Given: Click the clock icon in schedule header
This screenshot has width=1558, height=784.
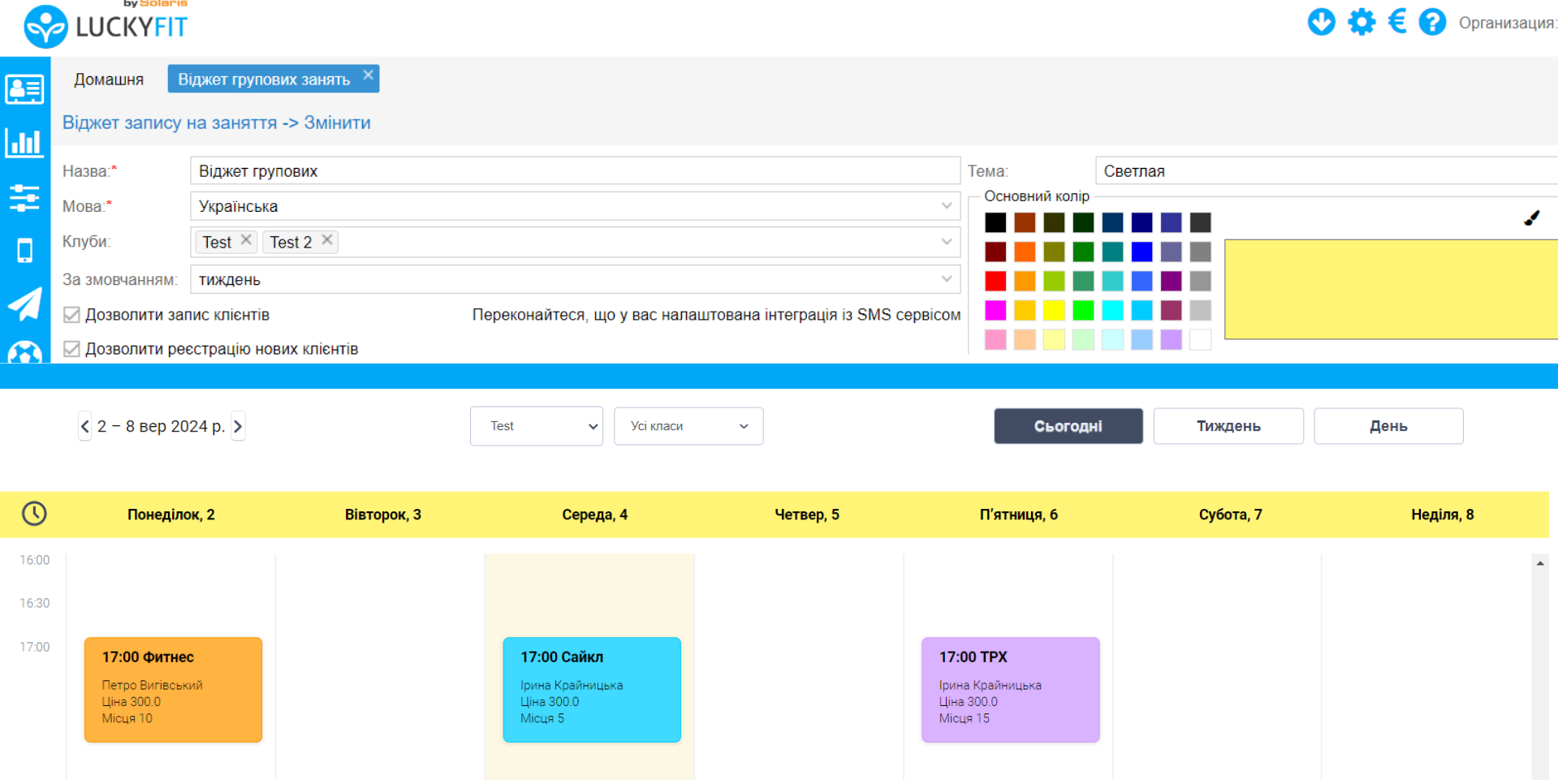Looking at the screenshot, I should click(x=34, y=513).
